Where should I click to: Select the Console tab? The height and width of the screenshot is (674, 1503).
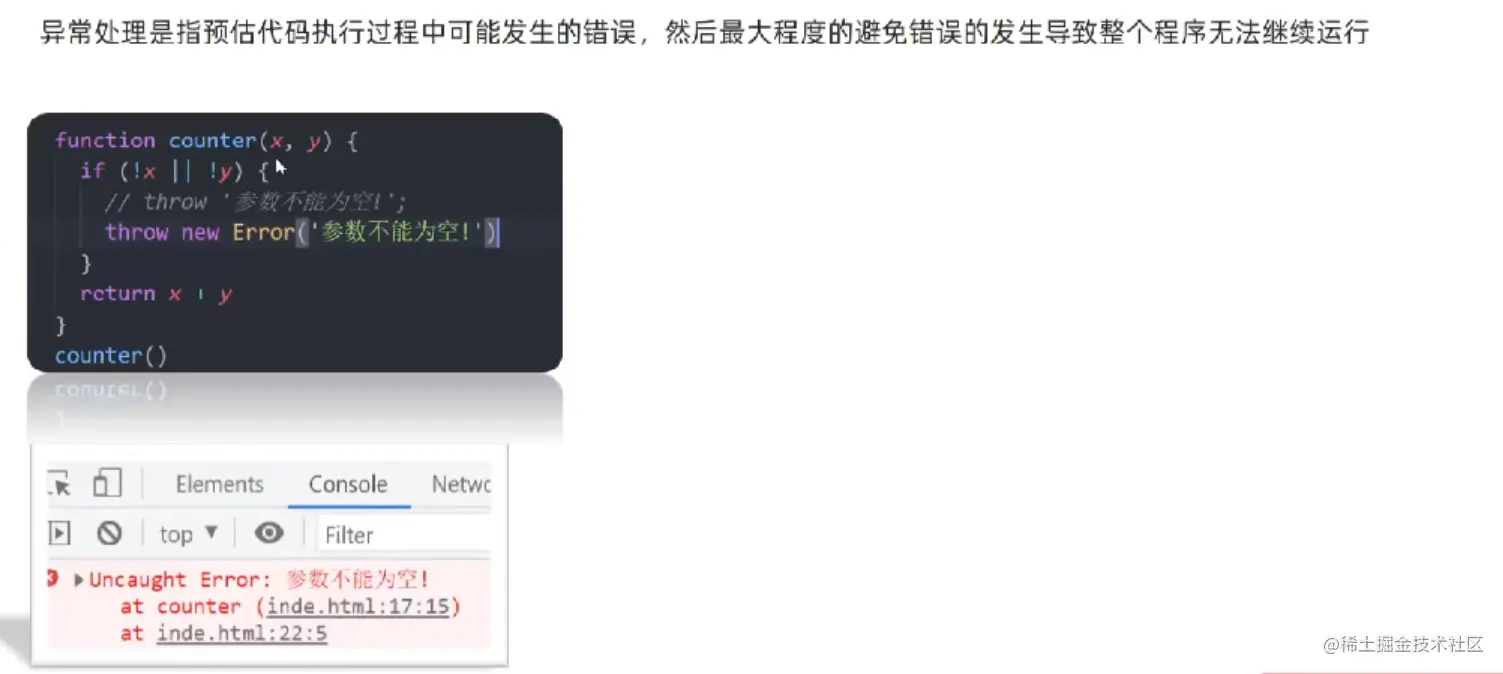click(348, 484)
